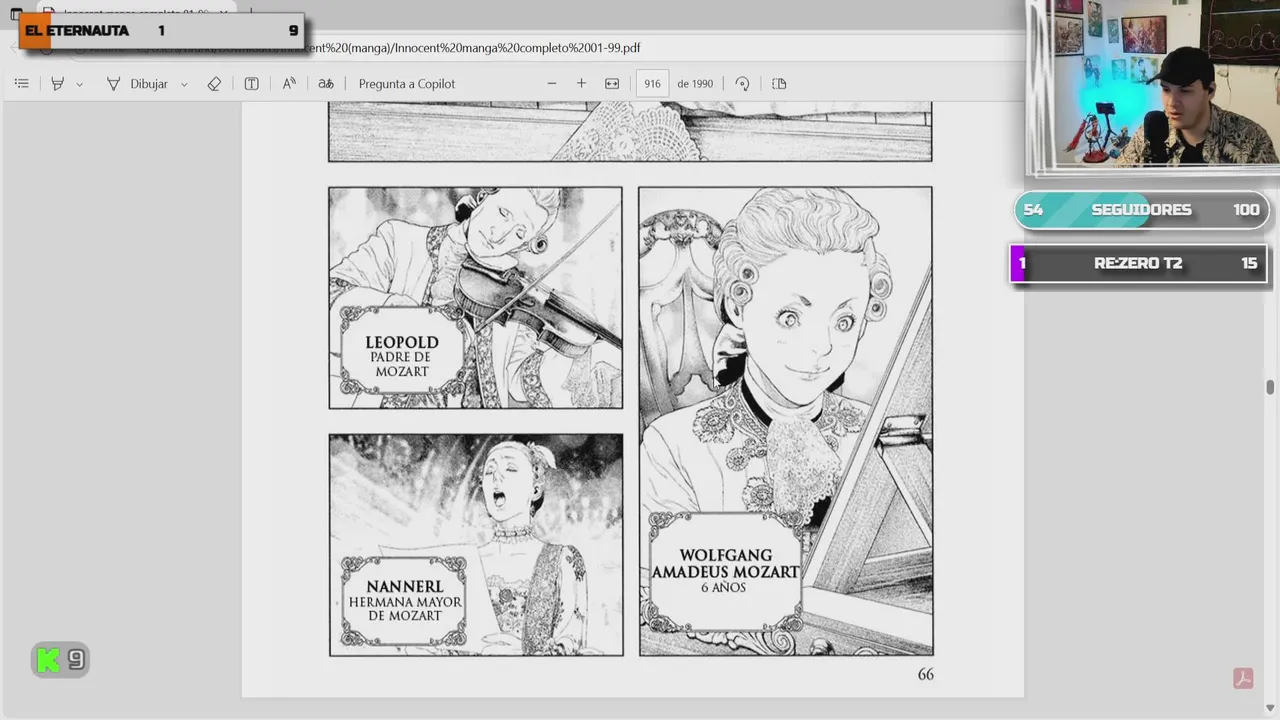Start read aloud feature
This screenshot has height=720, width=1280.
(x=289, y=84)
